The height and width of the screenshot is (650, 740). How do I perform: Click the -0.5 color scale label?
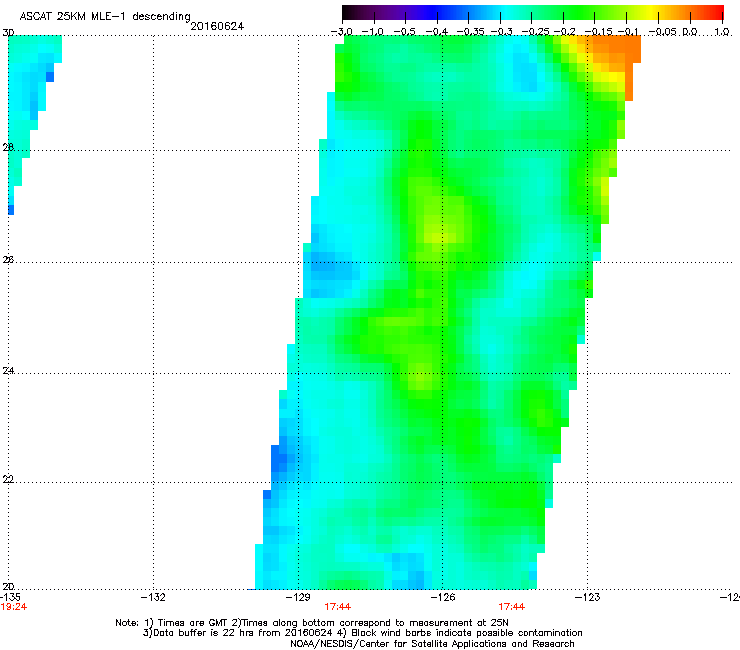(405, 32)
